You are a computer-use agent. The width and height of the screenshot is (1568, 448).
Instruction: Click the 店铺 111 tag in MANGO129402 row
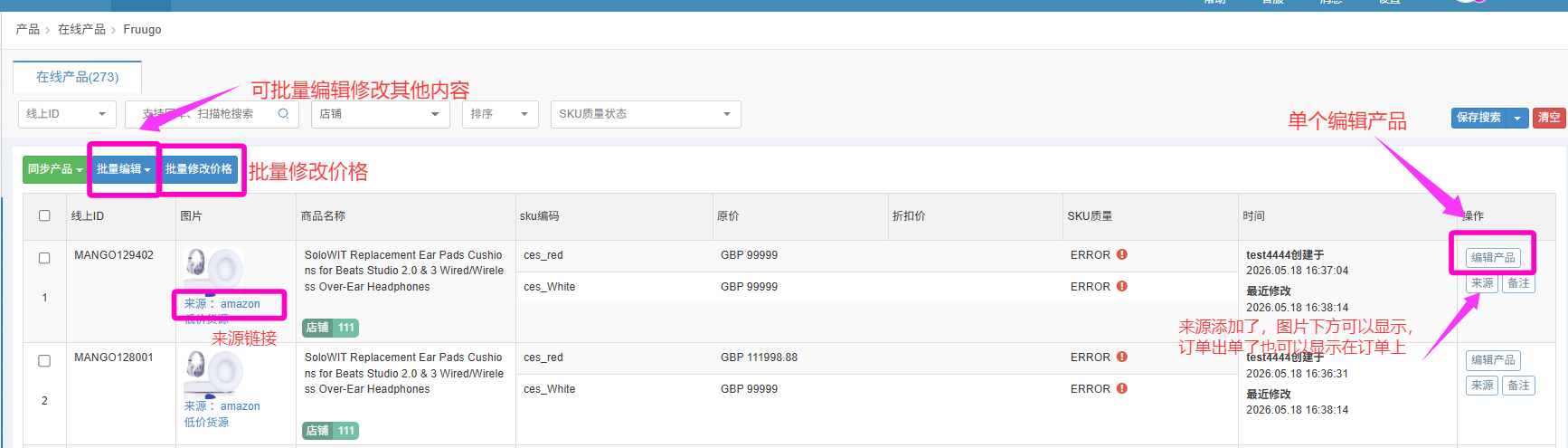tap(330, 328)
